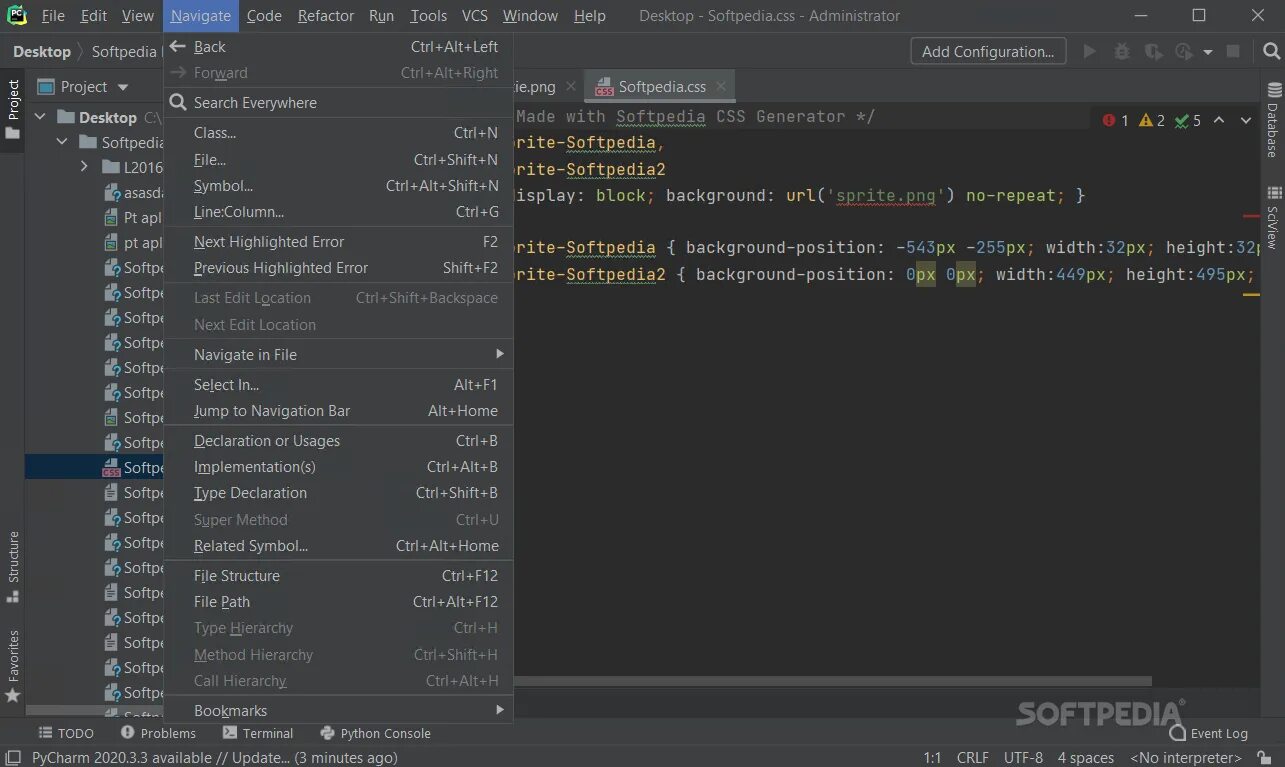Go to next highlighted problem arrow
This screenshot has width=1285, height=767.
coord(1246,120)
